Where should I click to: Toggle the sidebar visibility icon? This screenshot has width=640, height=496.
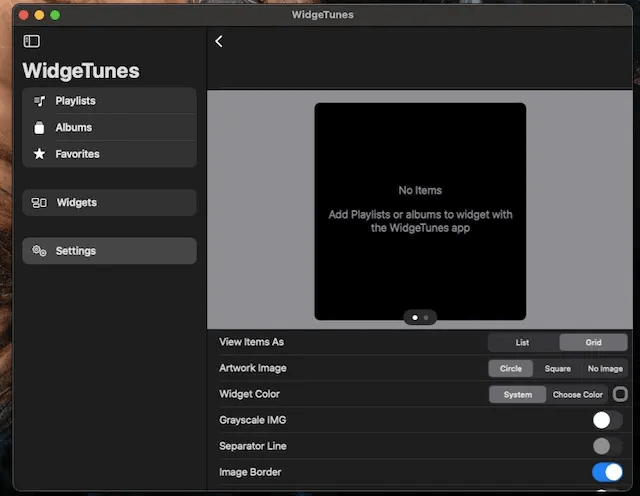point(32,41)
